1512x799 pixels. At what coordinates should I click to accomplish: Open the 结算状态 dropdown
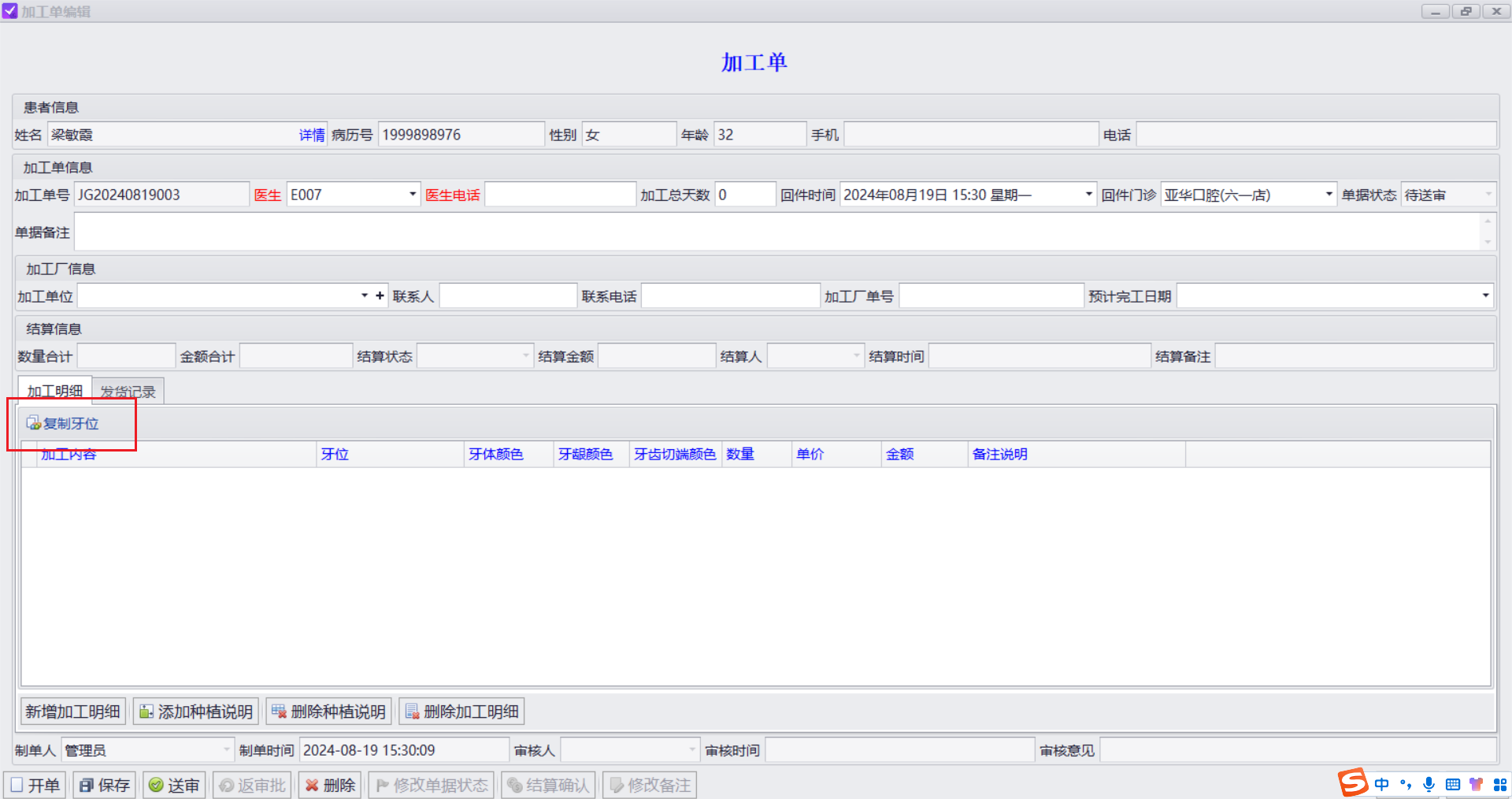coord(526,356)
